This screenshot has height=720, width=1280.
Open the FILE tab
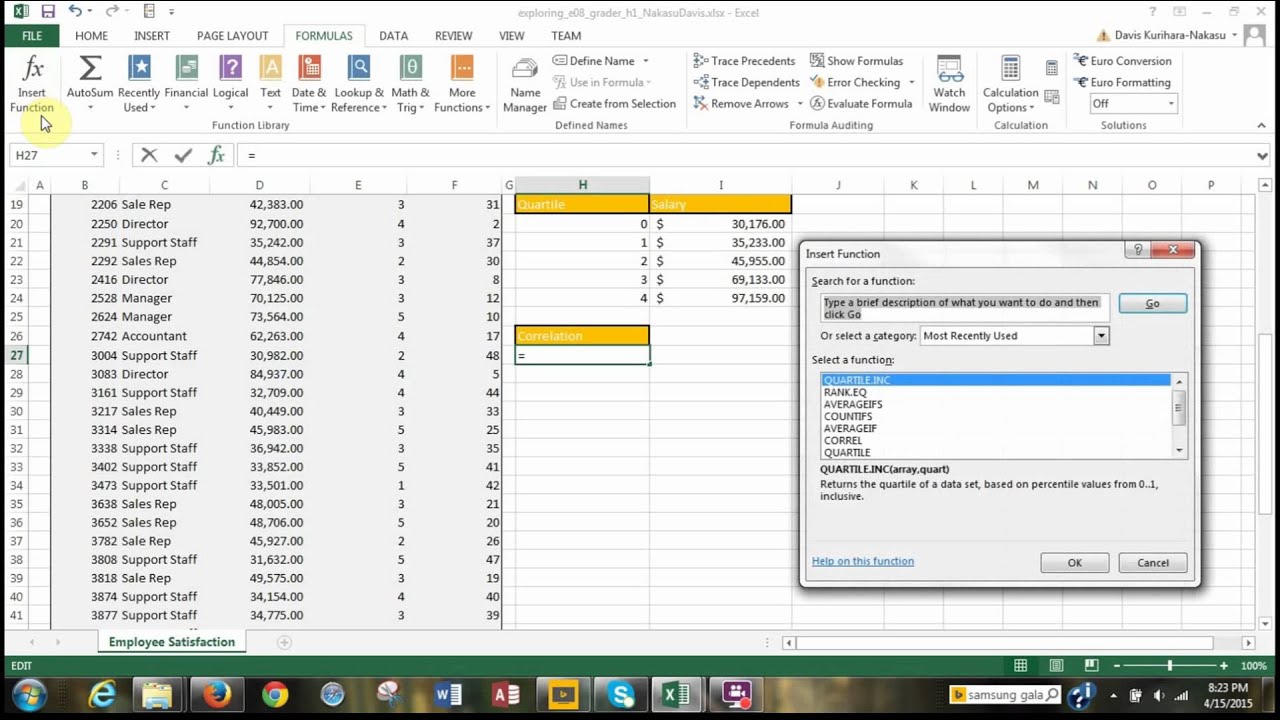(32, 35)
